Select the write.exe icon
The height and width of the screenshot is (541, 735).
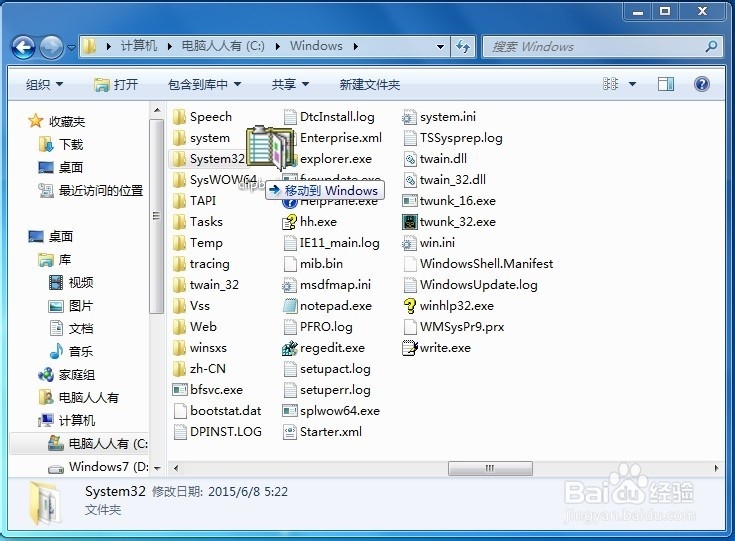(x=410, y=348)
